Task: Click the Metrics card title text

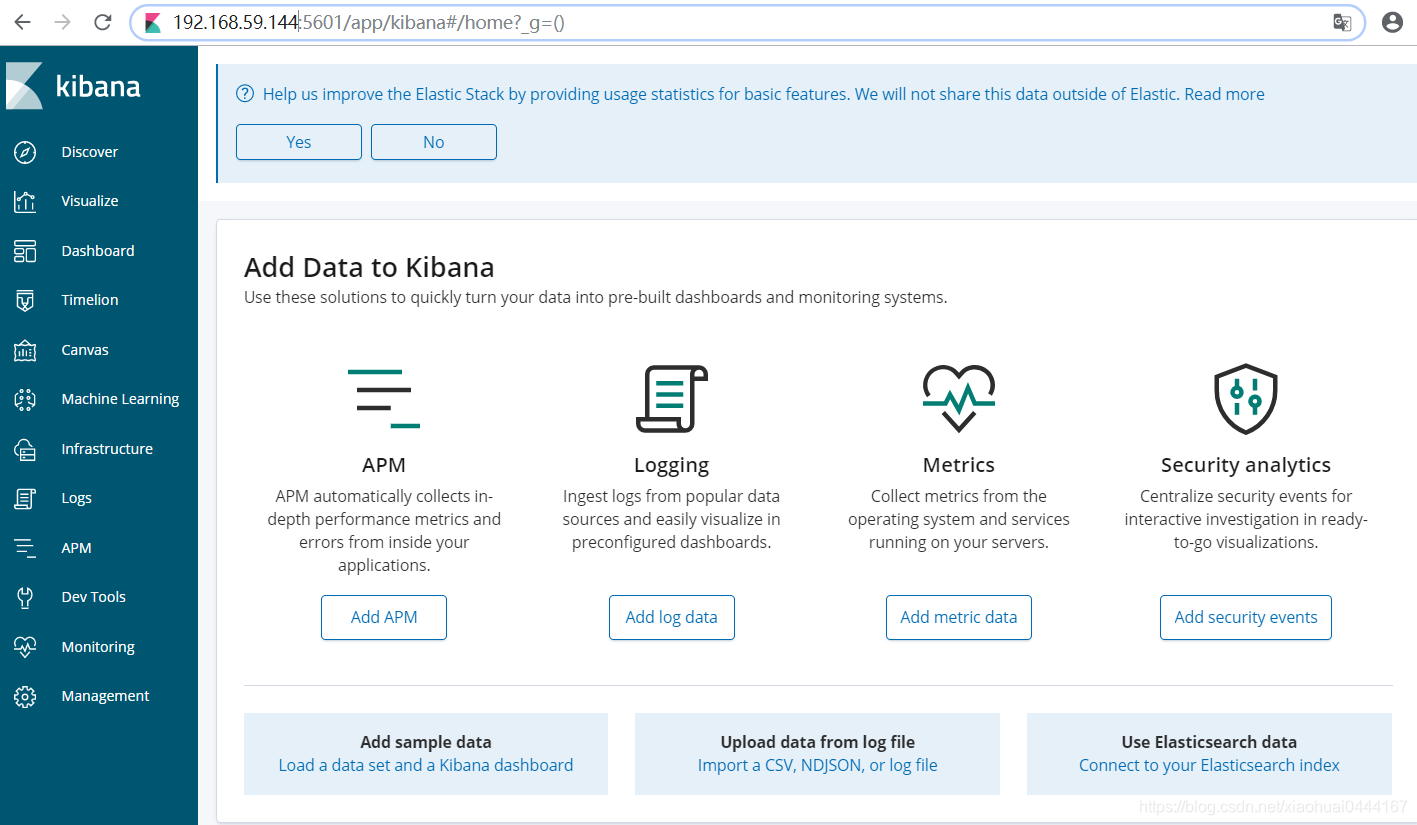Action: click(x=958, y=465)
